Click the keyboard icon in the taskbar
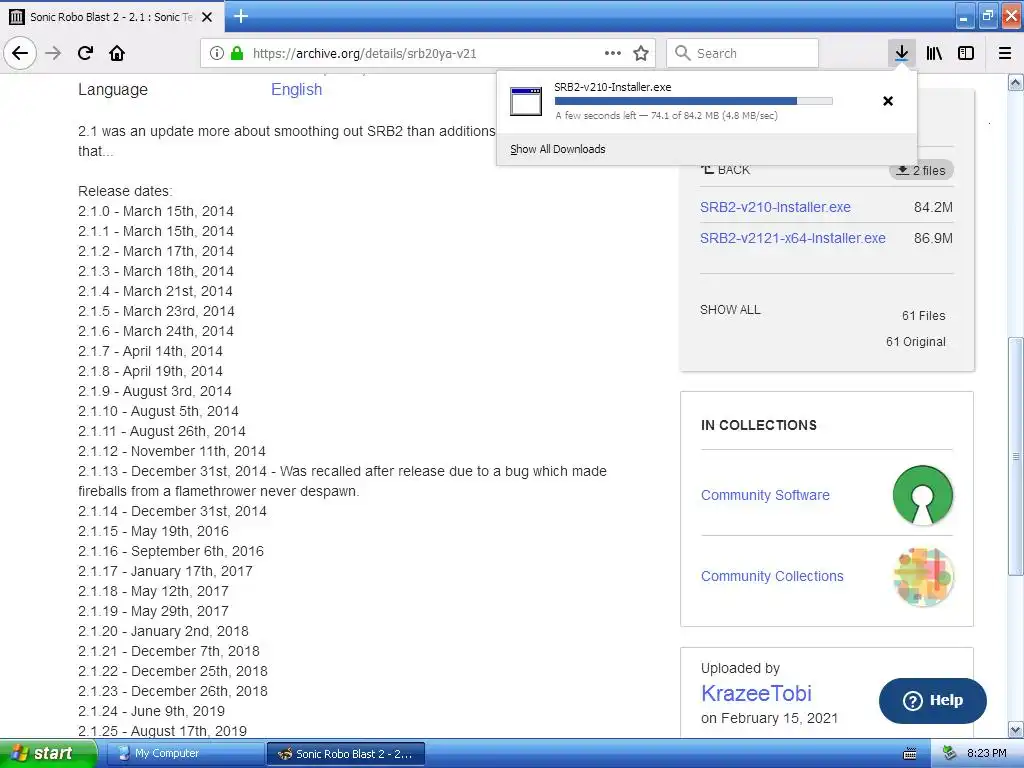This screenshot has height=768, width=1024. pyautogui.click(x=910, y=754)
